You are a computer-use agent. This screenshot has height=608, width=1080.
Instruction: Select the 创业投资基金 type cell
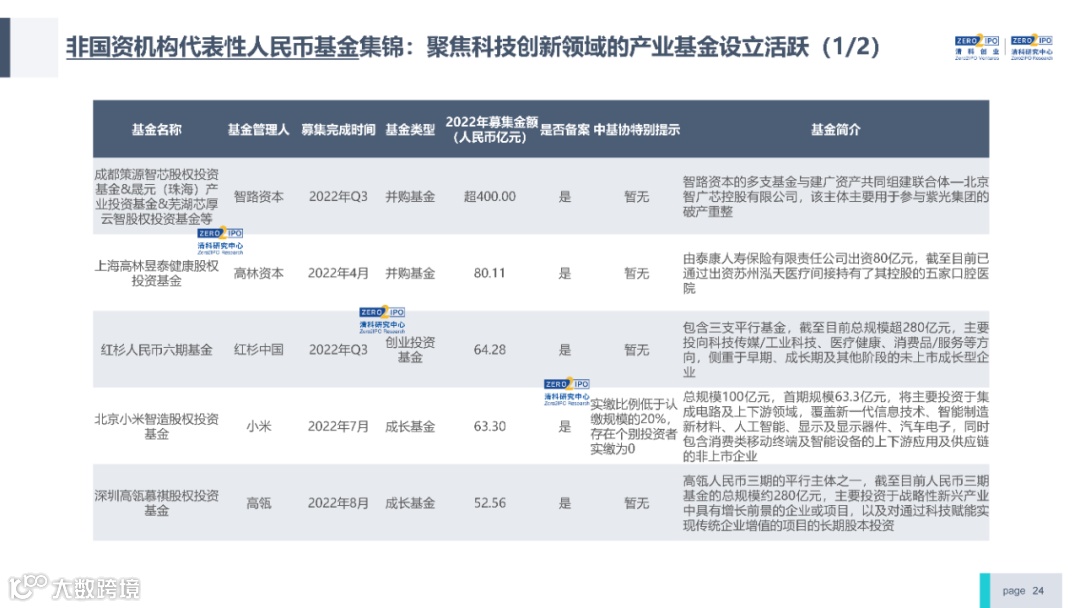pyautogui.click(x=410, y=350)
